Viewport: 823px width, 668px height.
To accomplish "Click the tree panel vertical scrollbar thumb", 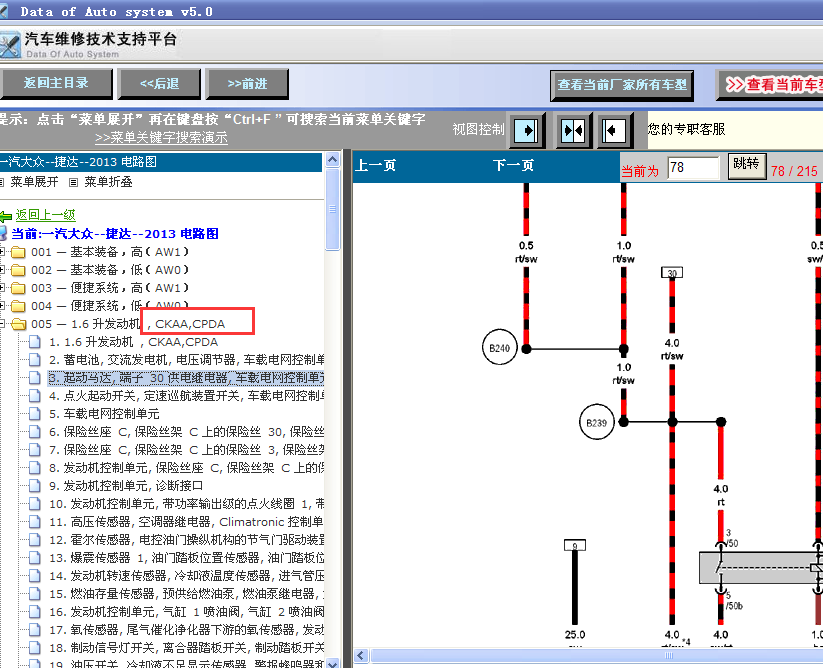I will 332,209.
